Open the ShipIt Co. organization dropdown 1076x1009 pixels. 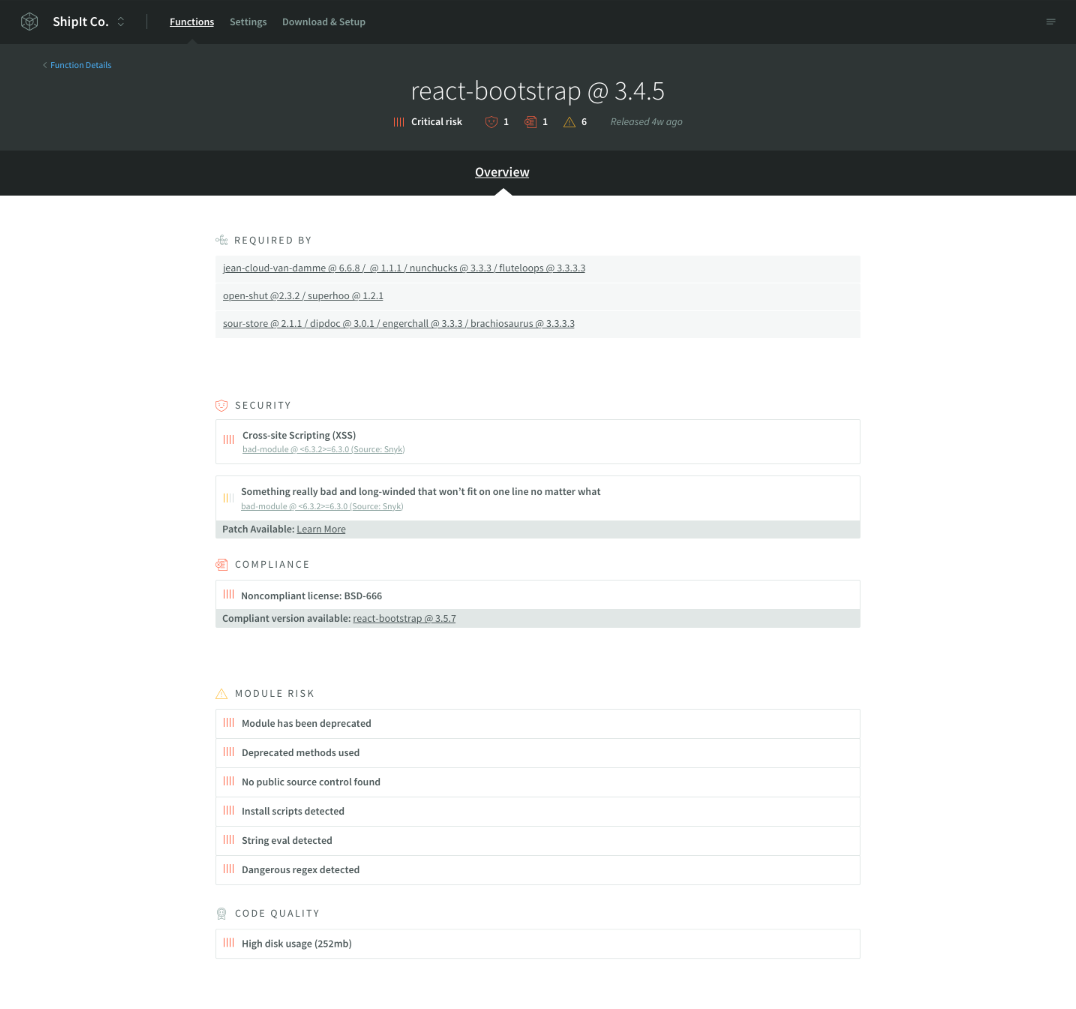[121, 22]
